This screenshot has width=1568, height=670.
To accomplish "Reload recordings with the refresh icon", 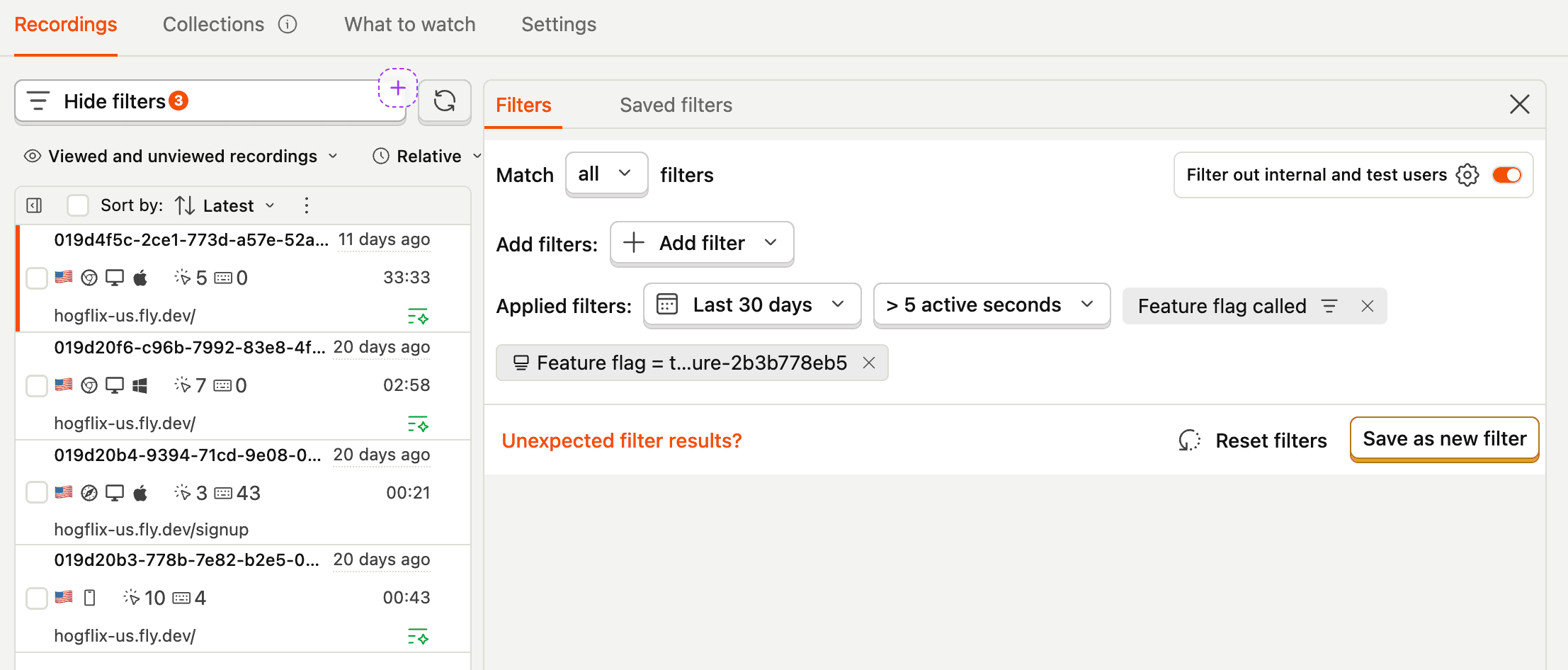I will [445, 101].
